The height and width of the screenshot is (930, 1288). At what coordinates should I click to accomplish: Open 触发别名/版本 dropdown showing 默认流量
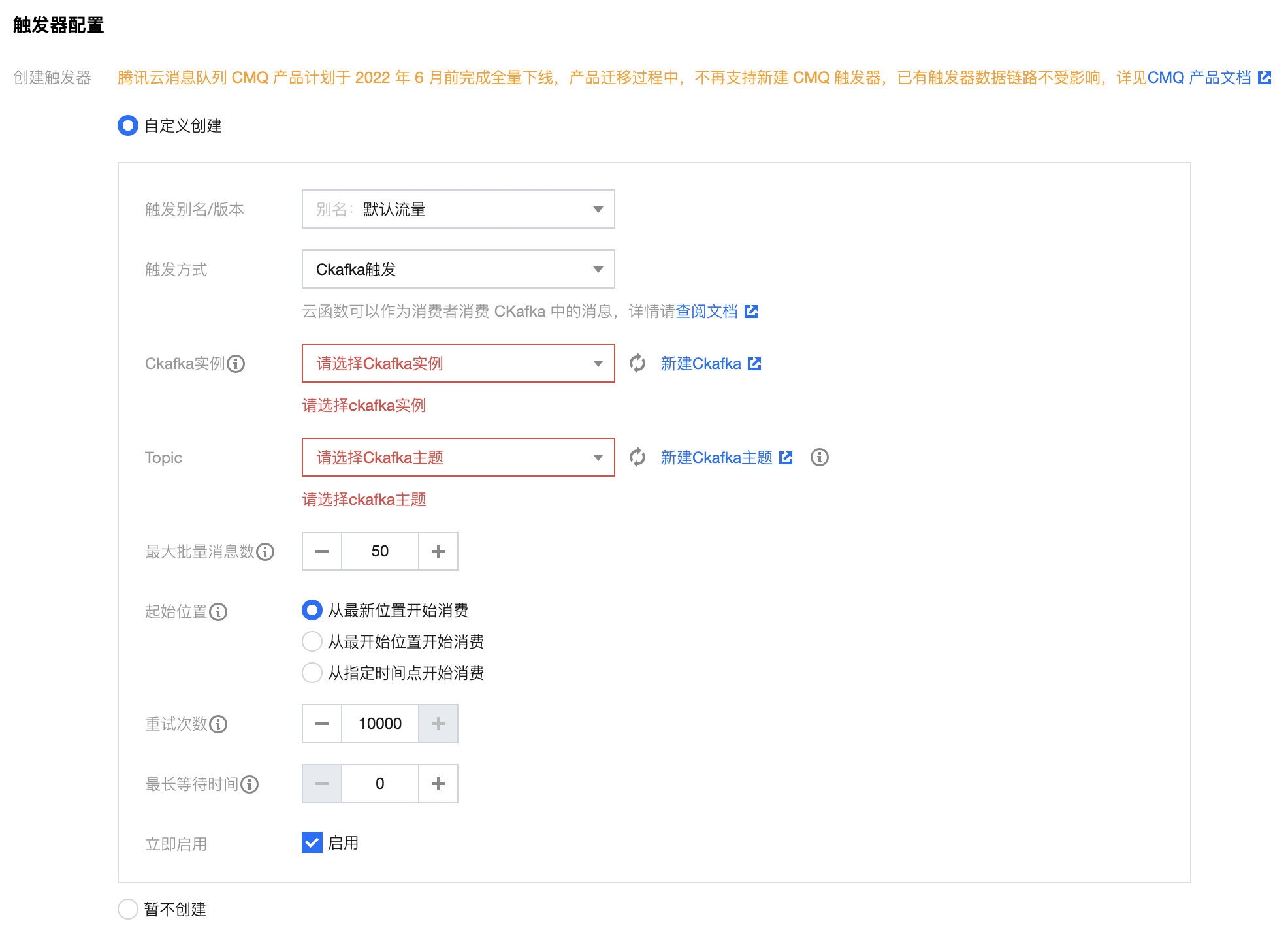pos(458,209)
